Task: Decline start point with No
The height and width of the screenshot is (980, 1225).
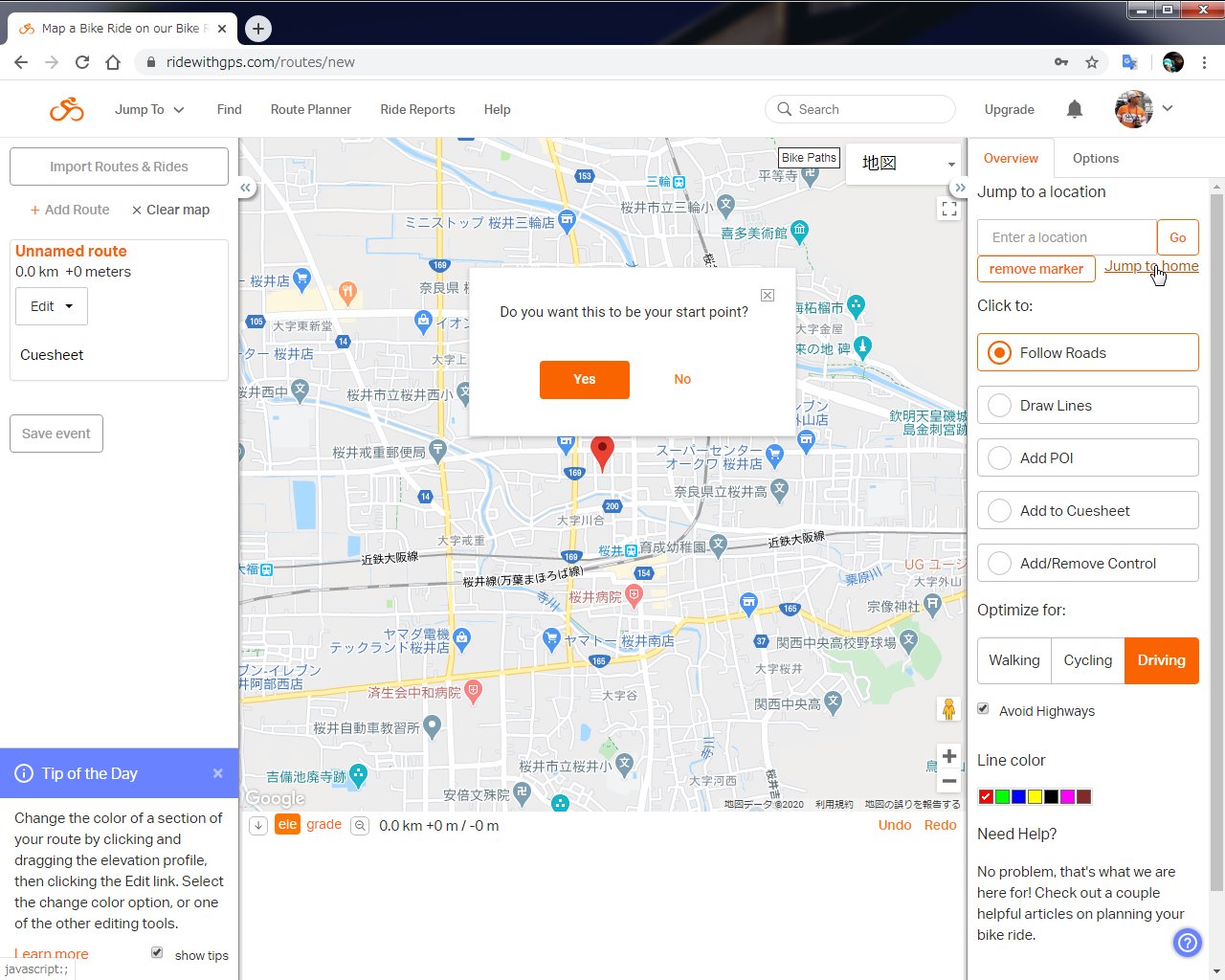Action: pyautogui.click(x=682, y=379)
